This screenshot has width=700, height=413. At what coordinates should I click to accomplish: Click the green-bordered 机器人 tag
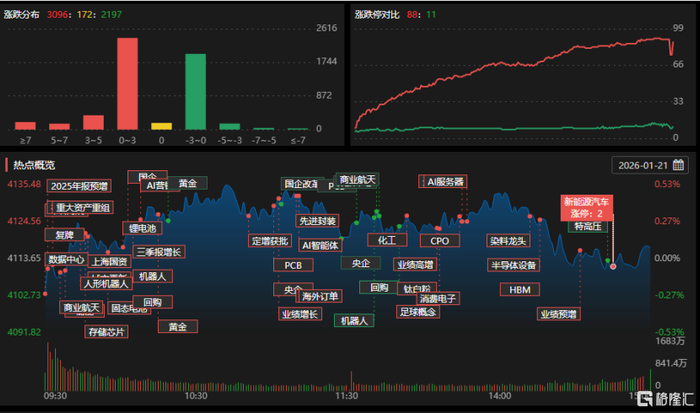point(354,321)
